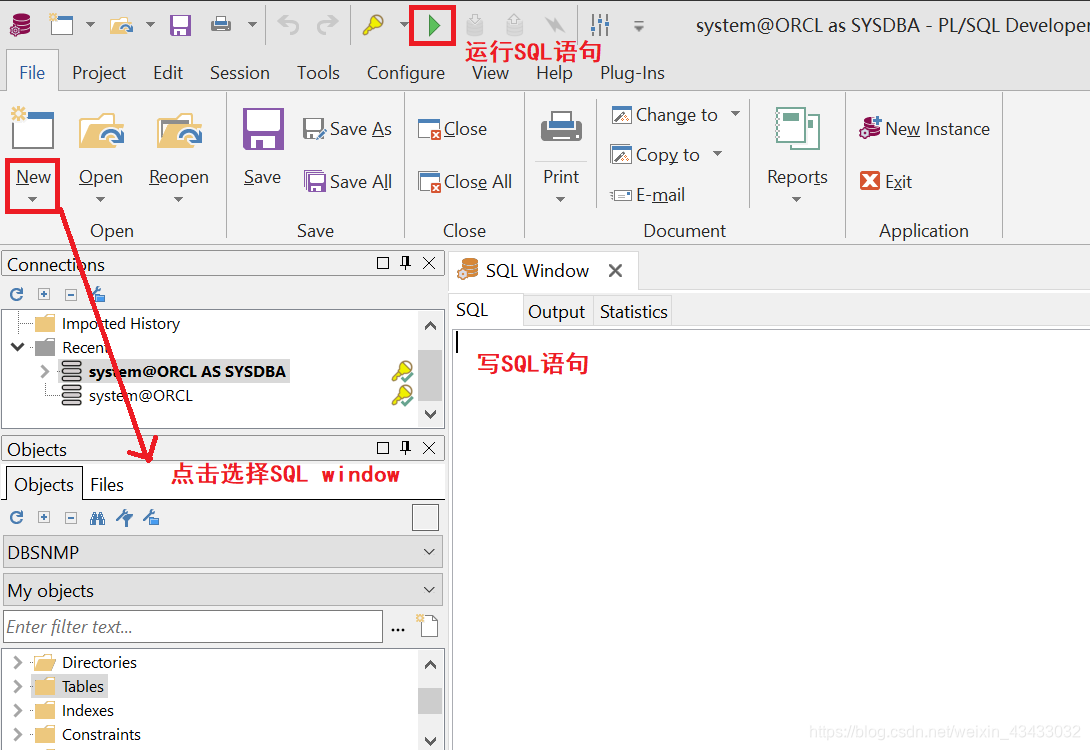Refresh the Objects panel

(x=17, y=517)
